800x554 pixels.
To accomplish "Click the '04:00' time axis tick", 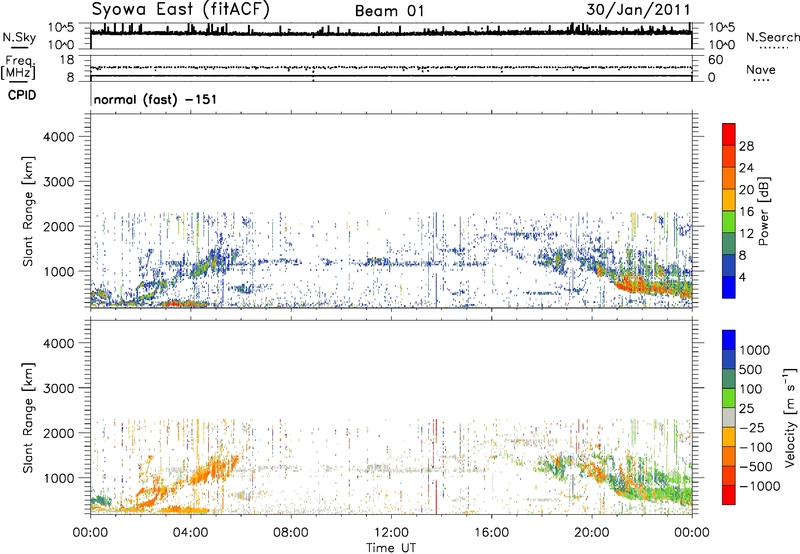I will tap(190, 533).
